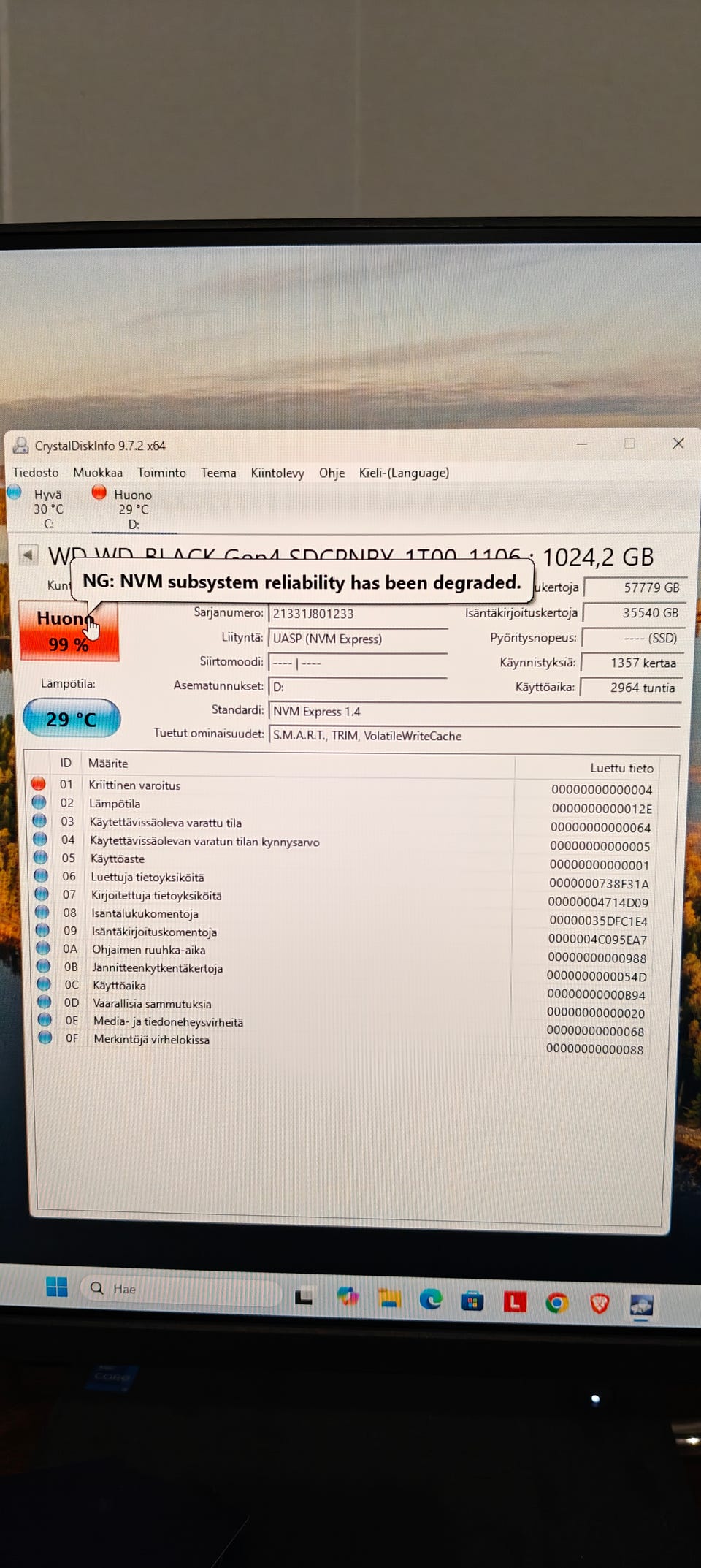The width and height of the screenshot is (701, 1568).
Task: Click status icon for Jännitteenkytkentäkertoja row
Action: pos(44,966)
